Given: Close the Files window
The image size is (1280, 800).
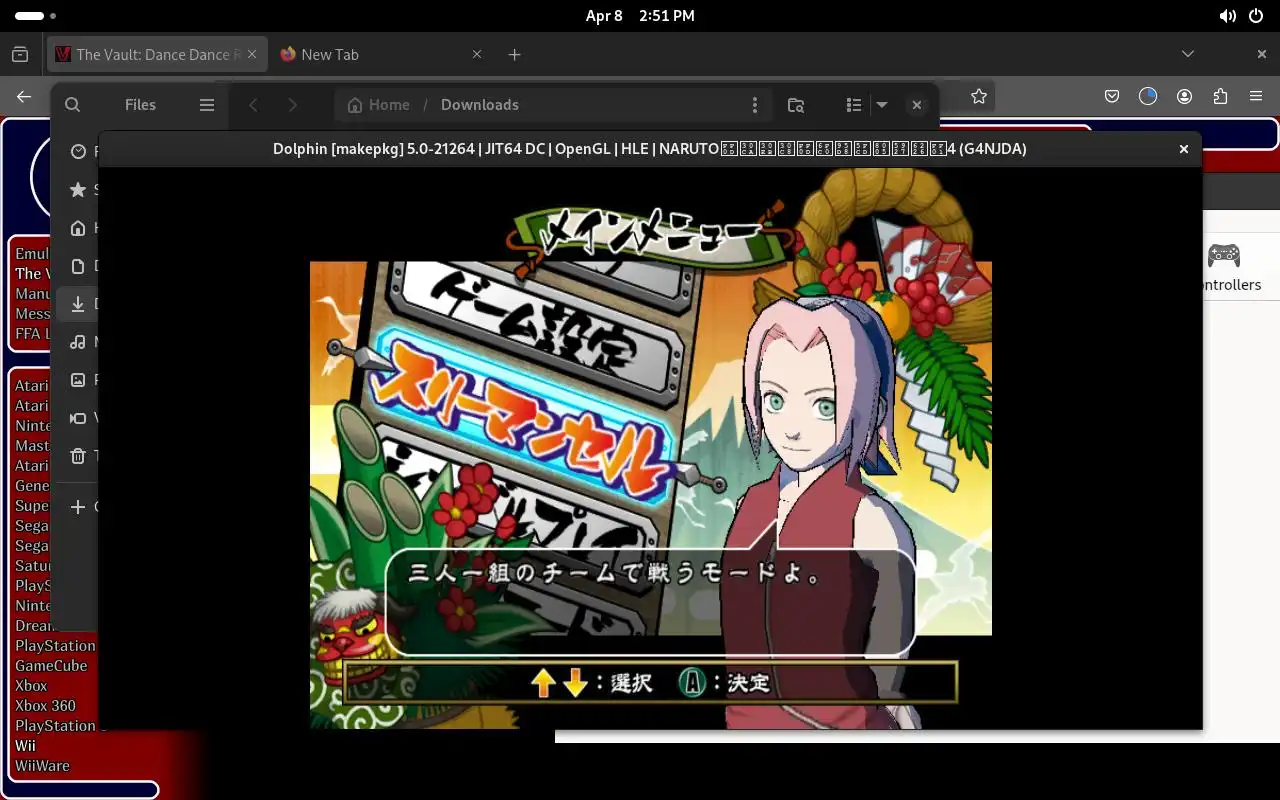Looking at the screenshot, I should click(916, 105).
